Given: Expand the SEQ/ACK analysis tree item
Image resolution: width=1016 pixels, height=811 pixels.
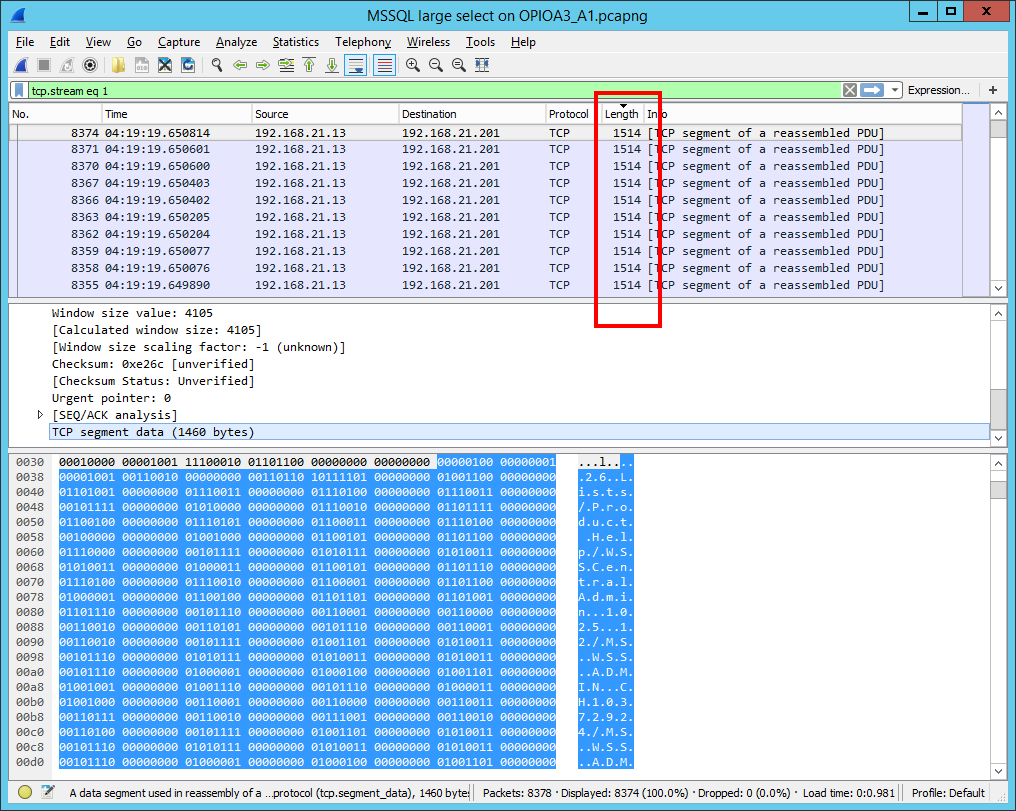Looking at the screenshot, I should (x=41, y=415).
